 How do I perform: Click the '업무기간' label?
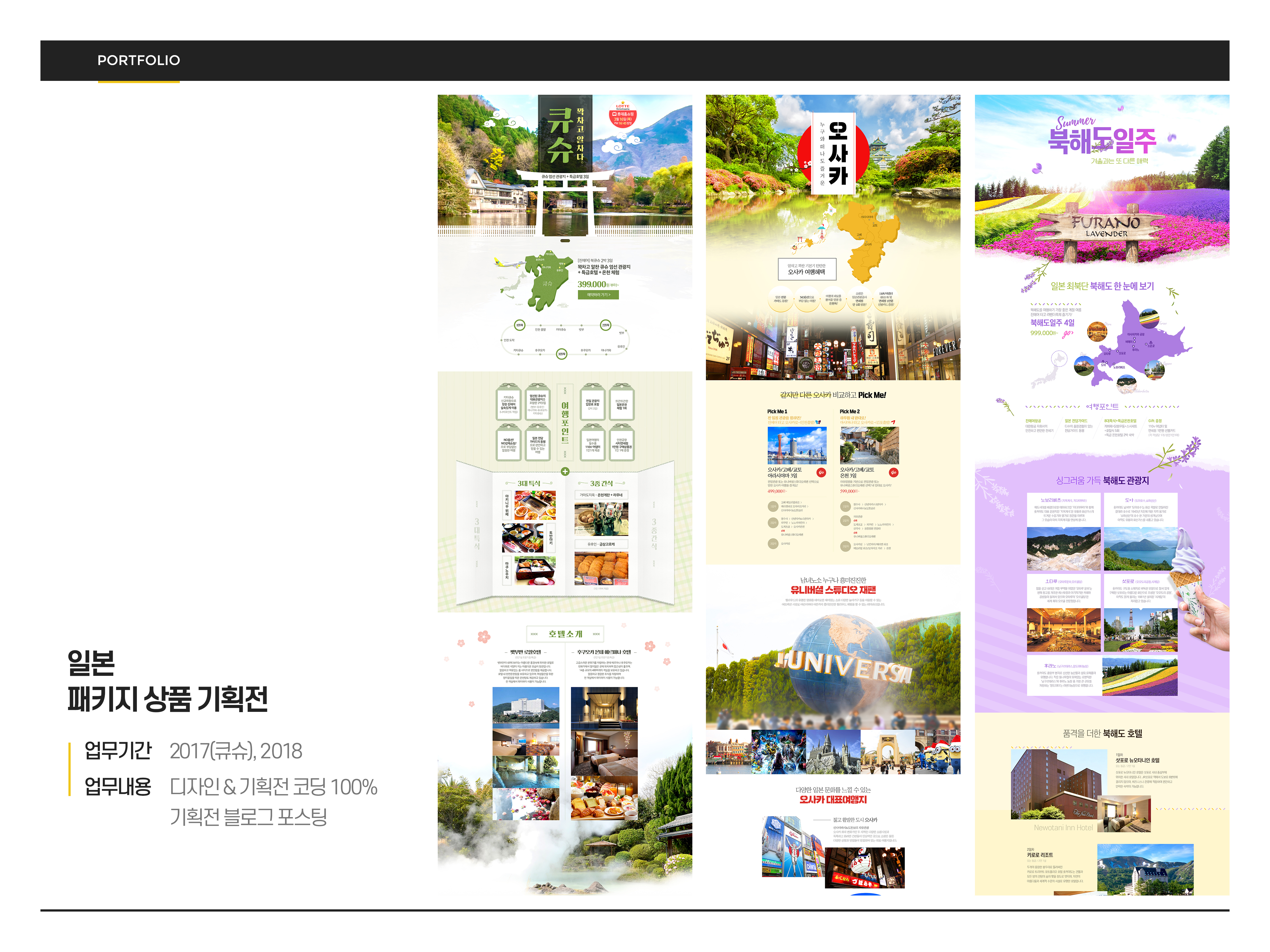118,751
